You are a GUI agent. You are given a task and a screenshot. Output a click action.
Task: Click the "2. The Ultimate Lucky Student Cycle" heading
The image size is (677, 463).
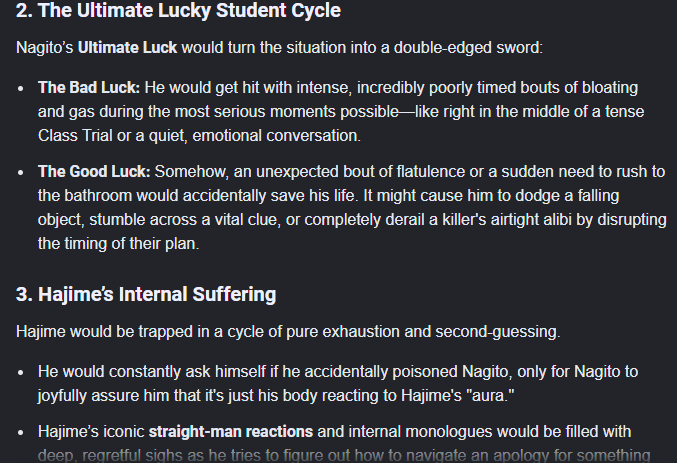click(x=178, y=11)
